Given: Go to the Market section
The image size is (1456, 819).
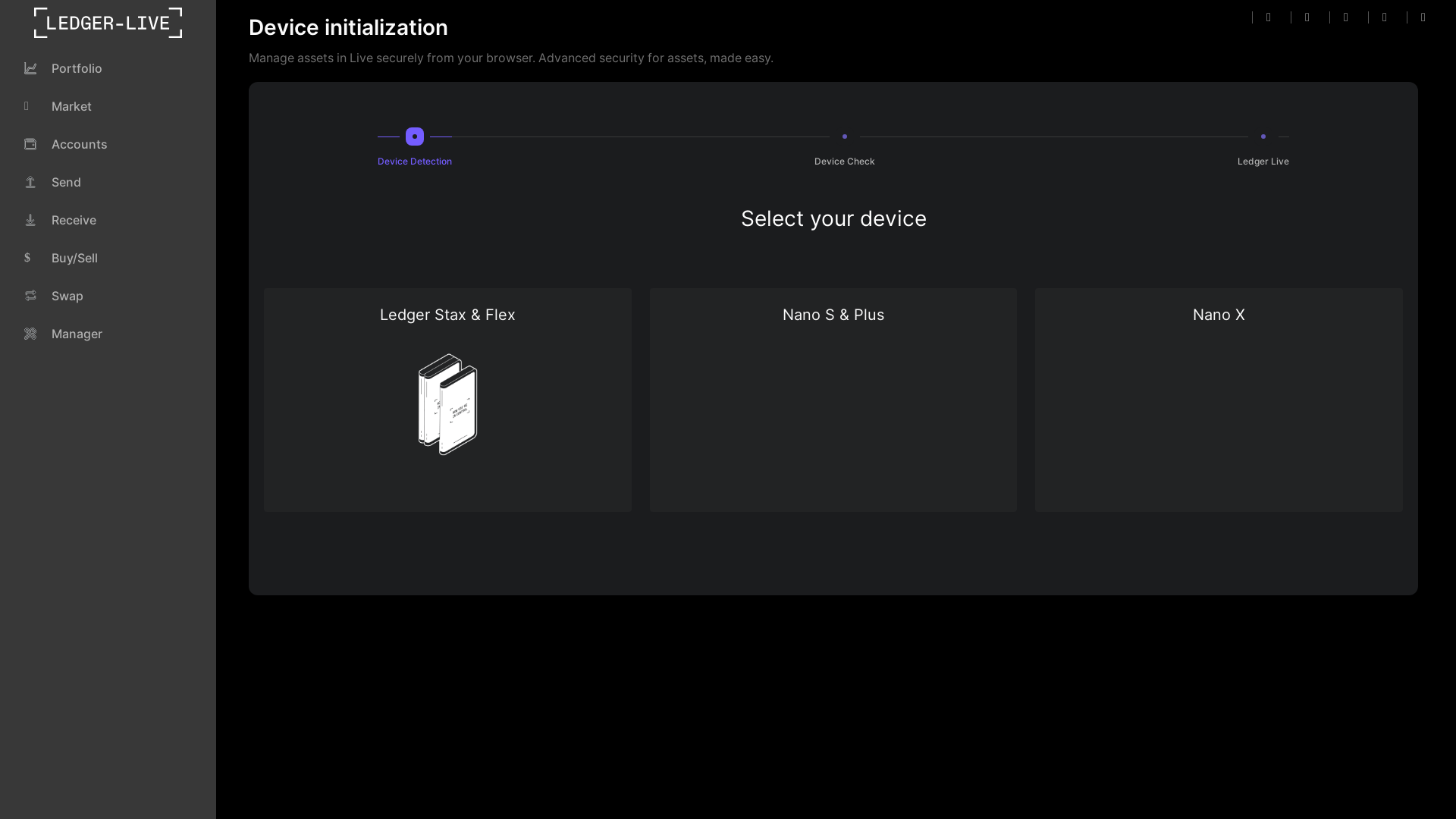Looking at the screenshot, I should (71, 106).
